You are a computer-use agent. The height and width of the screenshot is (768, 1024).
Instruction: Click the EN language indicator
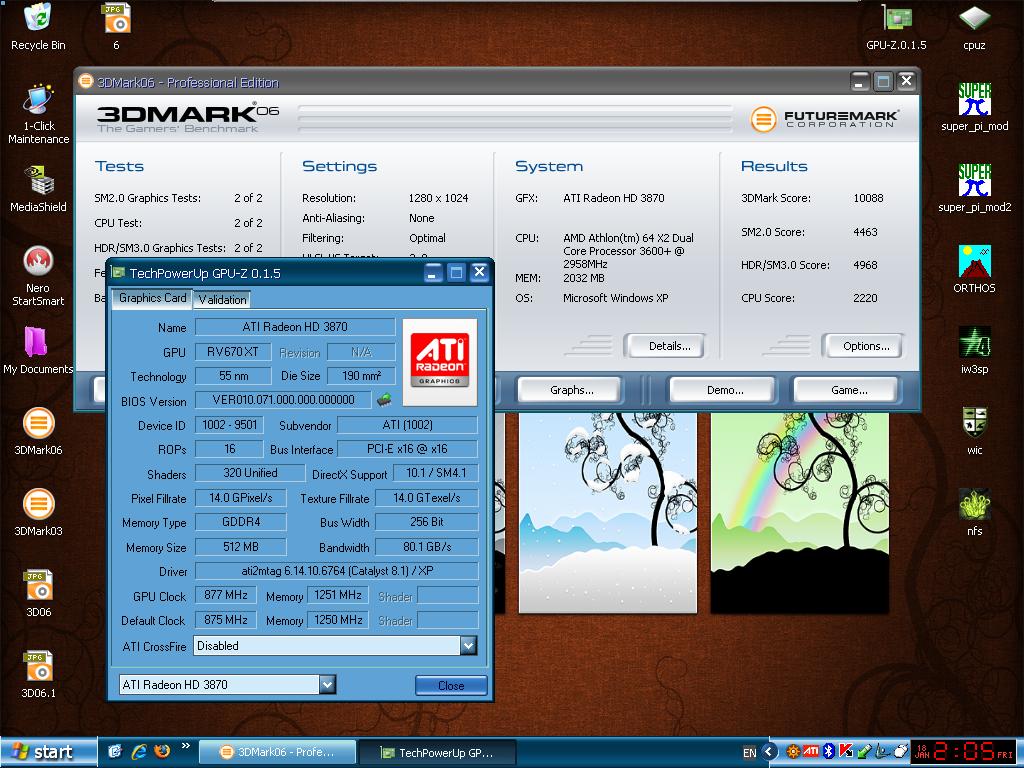[749, 752]
